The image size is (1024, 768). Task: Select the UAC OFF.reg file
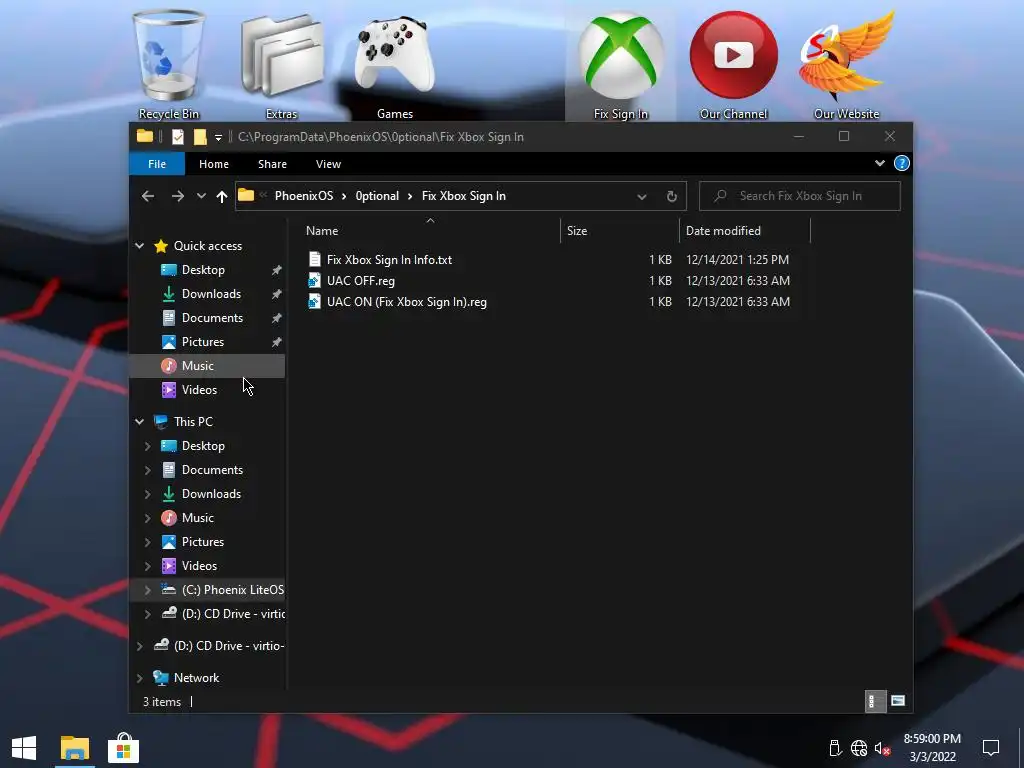pos(360,281)
